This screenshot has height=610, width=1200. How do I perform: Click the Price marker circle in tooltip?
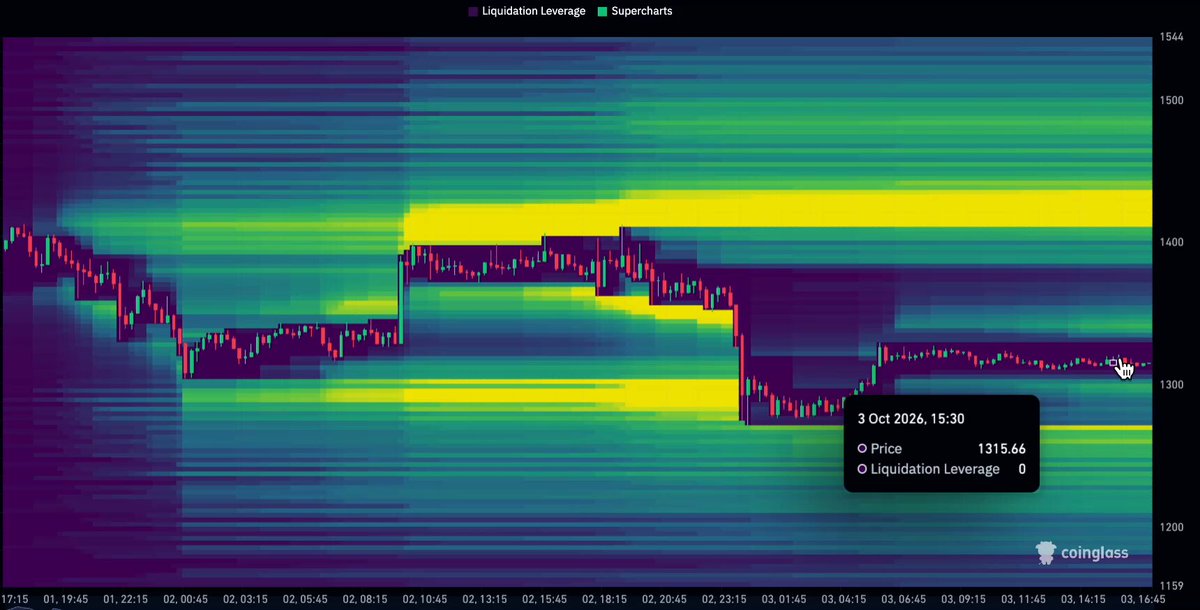862,449
